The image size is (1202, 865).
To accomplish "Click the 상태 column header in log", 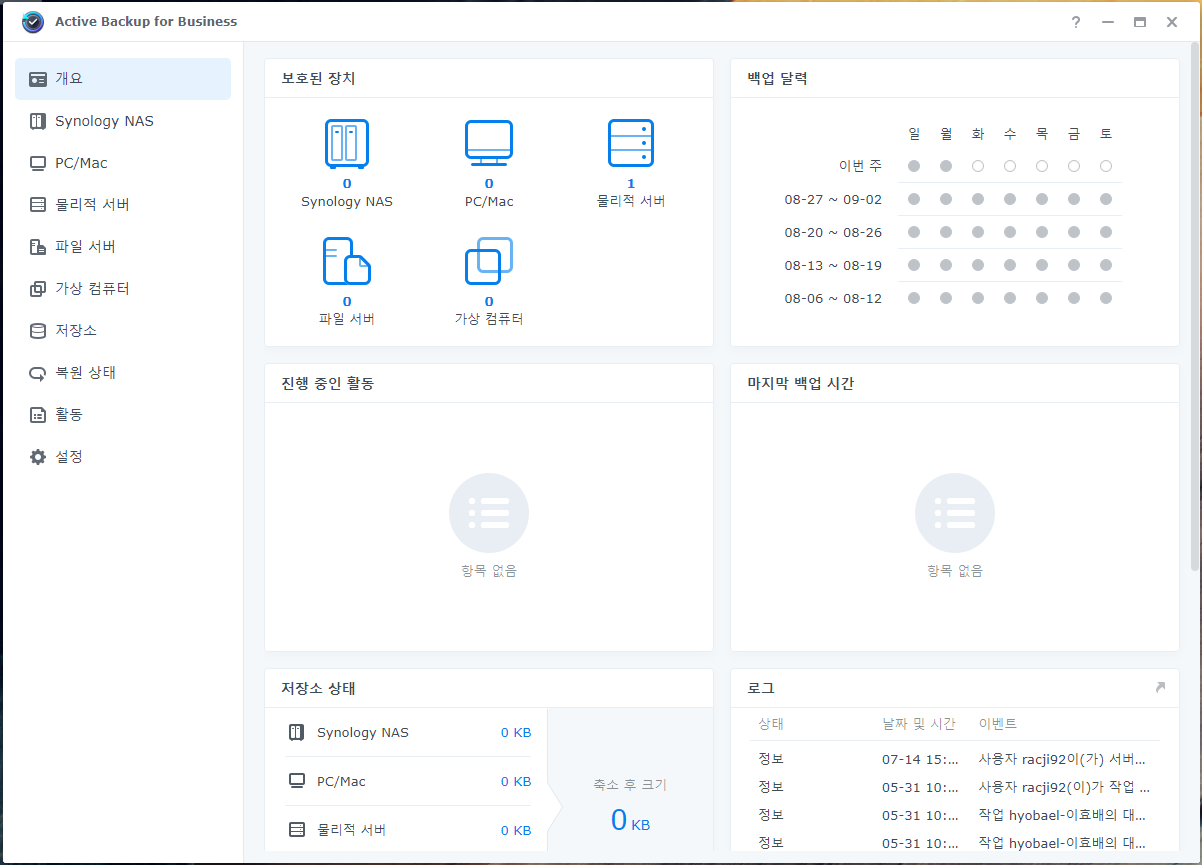I will [771, 724].
